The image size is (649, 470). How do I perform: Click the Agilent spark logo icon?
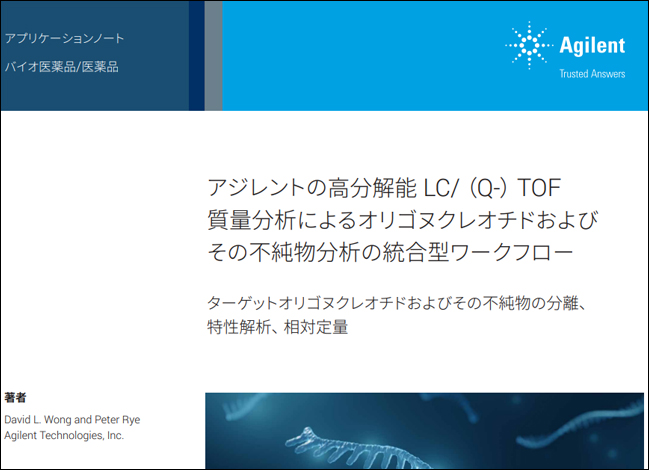pyautogui.click(x=529, y=45)
